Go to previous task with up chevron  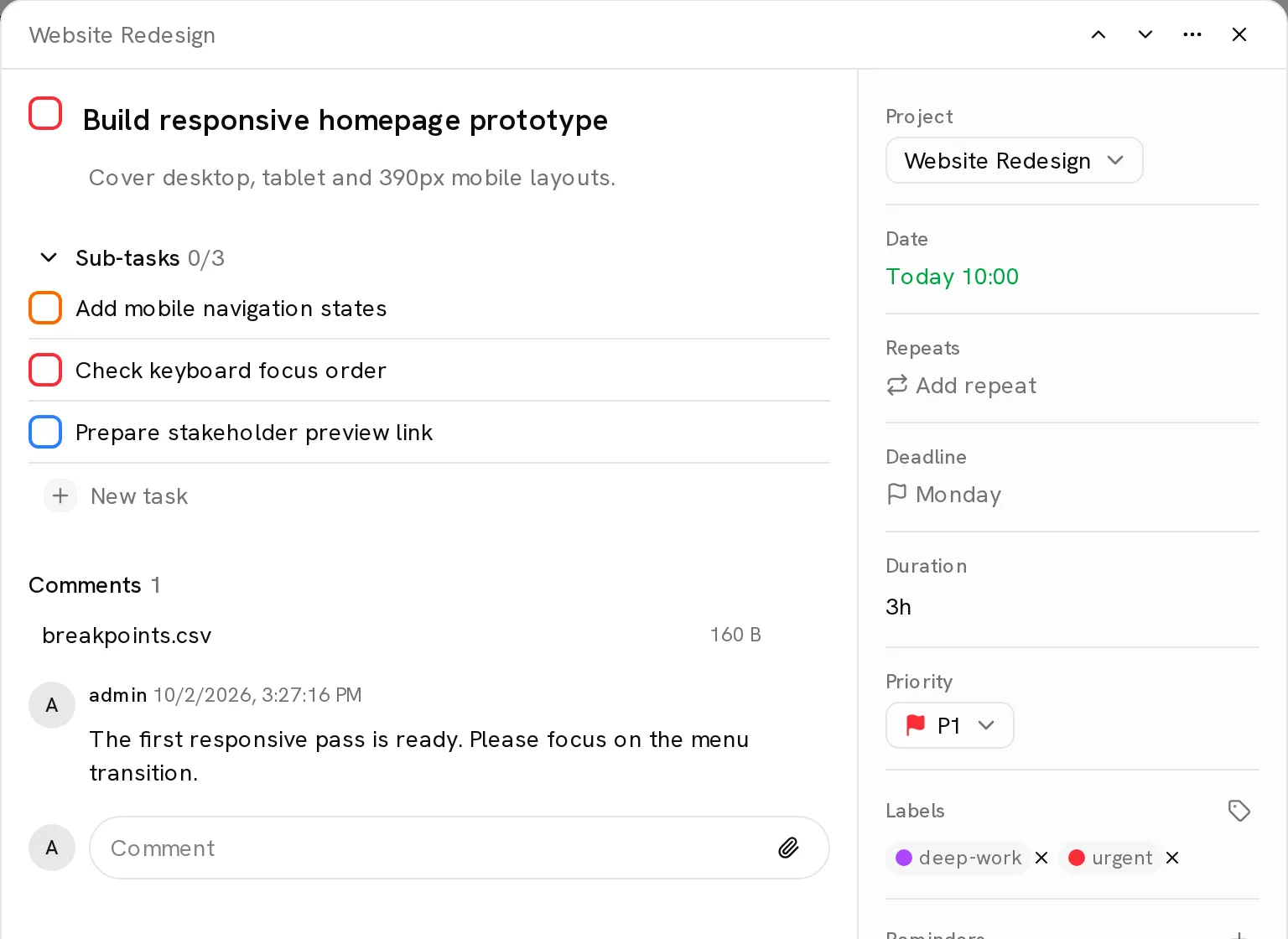[x=1098, y=34]
